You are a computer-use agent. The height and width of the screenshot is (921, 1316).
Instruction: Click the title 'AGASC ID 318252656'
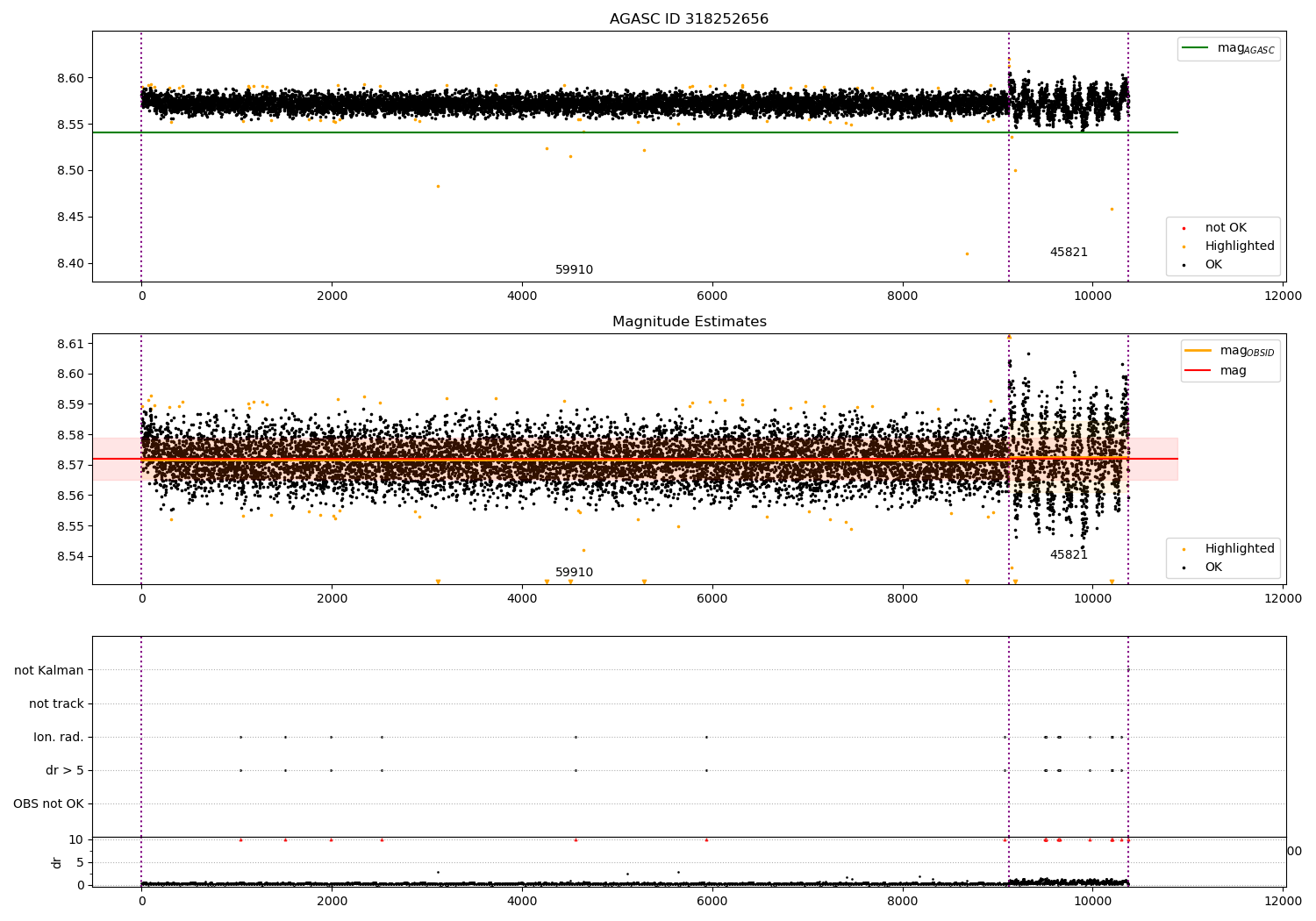(689, 19)
